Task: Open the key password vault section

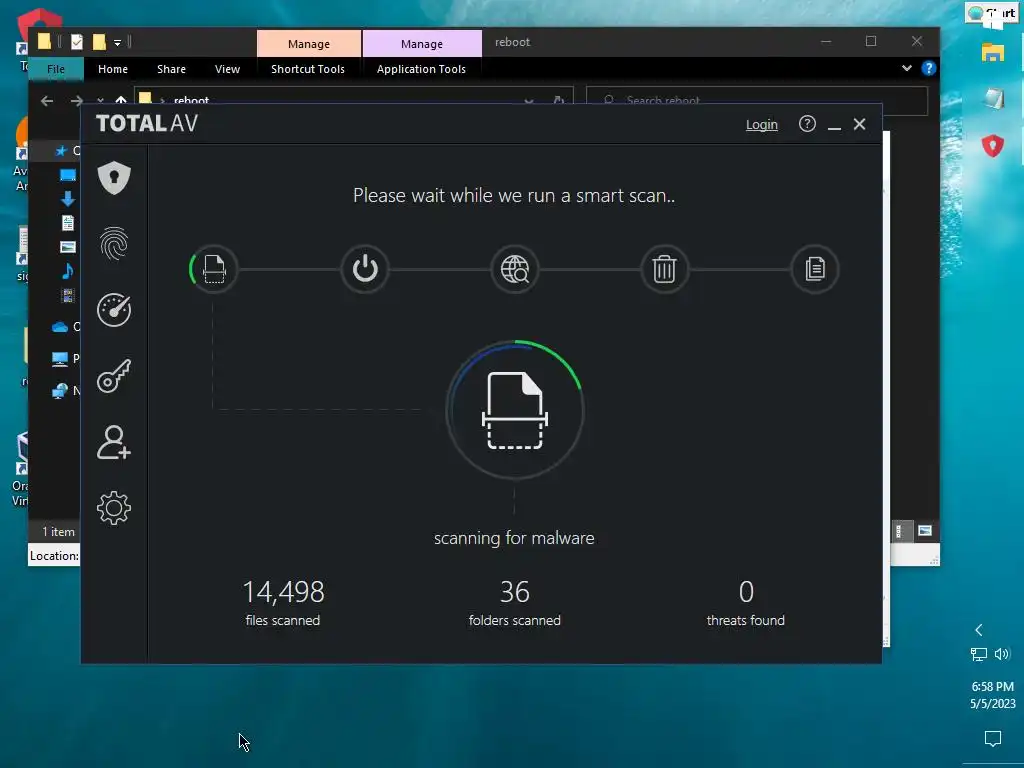Action: (114, 376)
